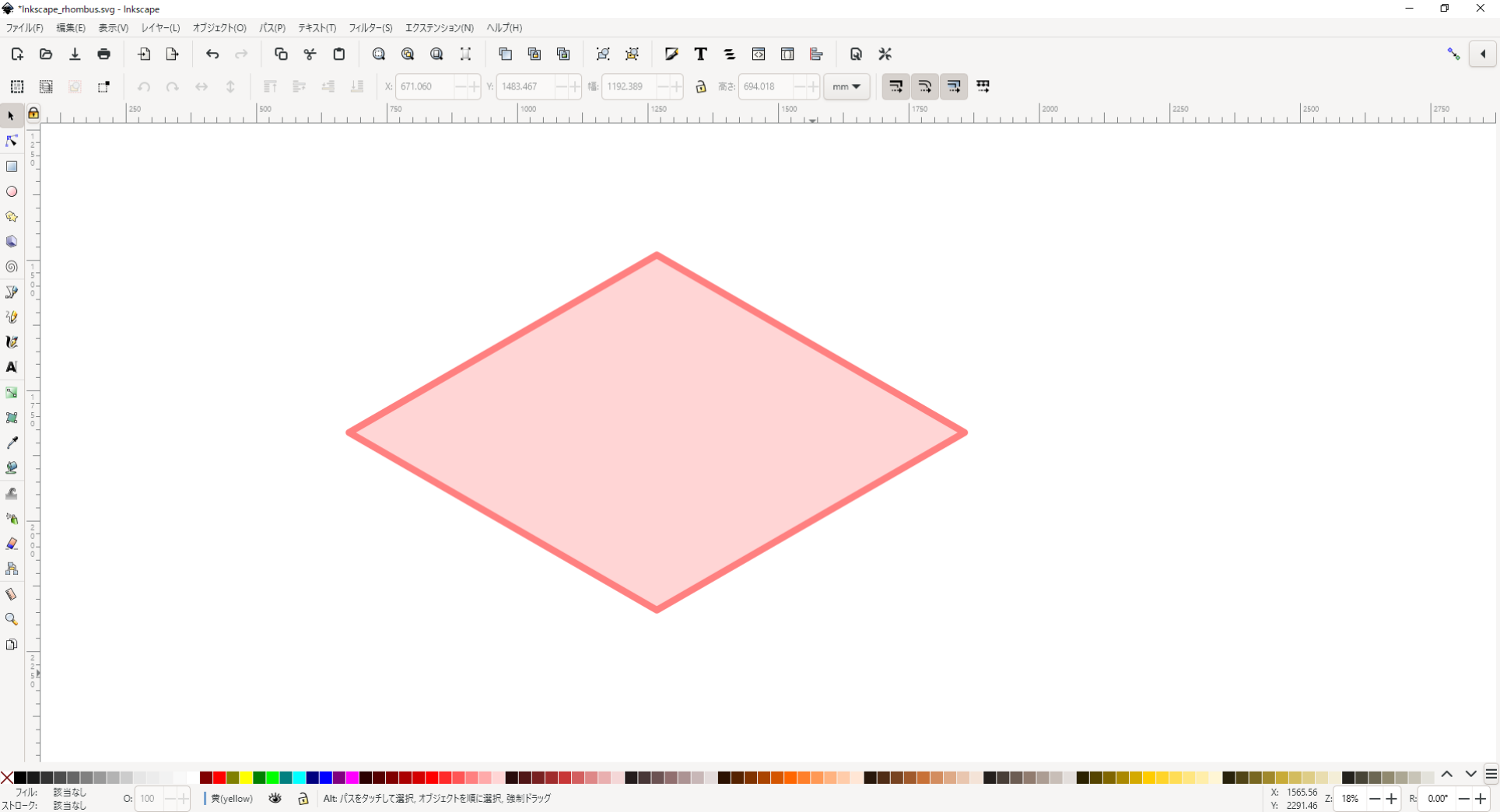Open the palette options menu at bottom right

coord(1491,774)
